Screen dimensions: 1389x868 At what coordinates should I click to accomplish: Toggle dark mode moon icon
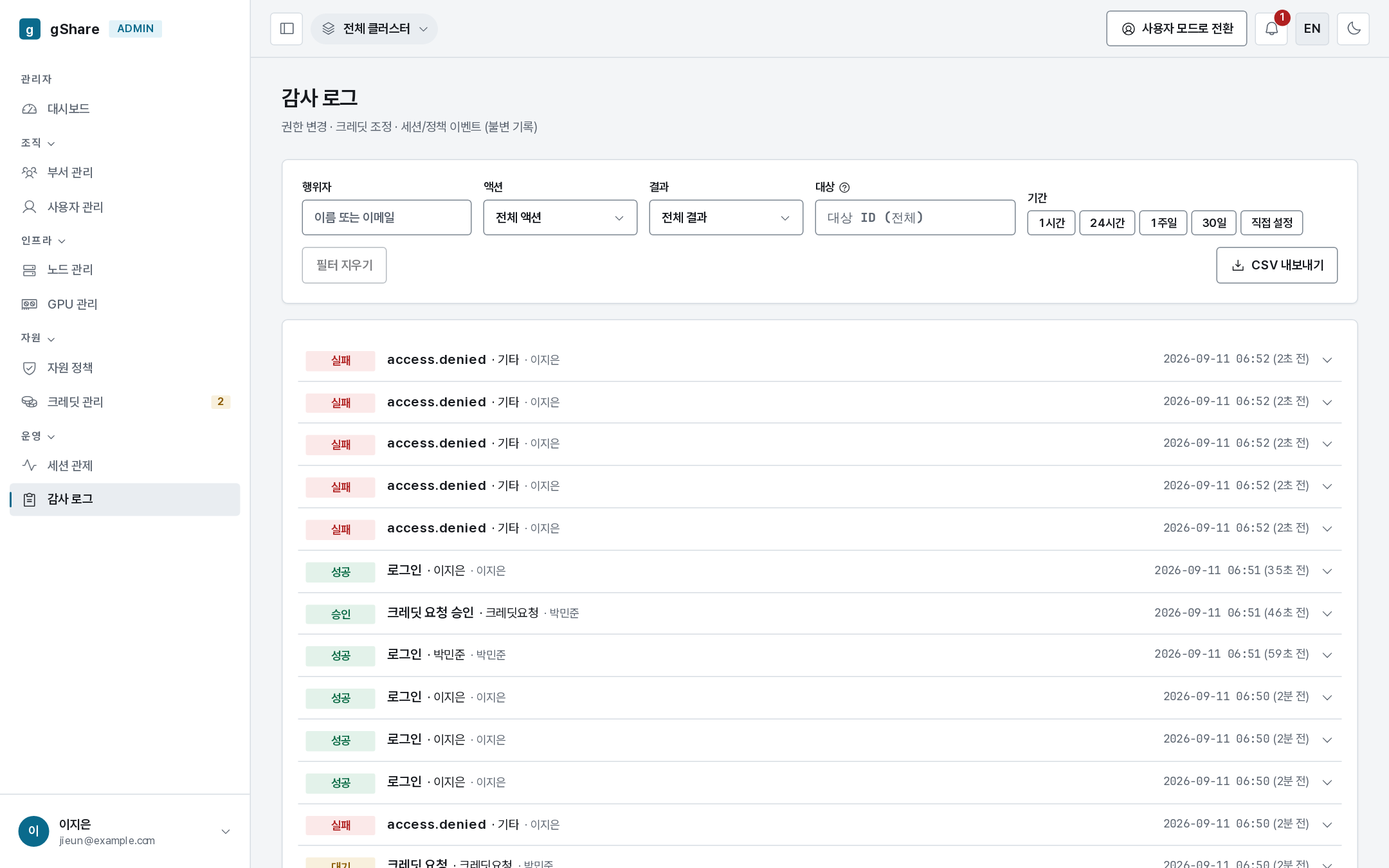pyautogui.click(x=1354, y=29)
